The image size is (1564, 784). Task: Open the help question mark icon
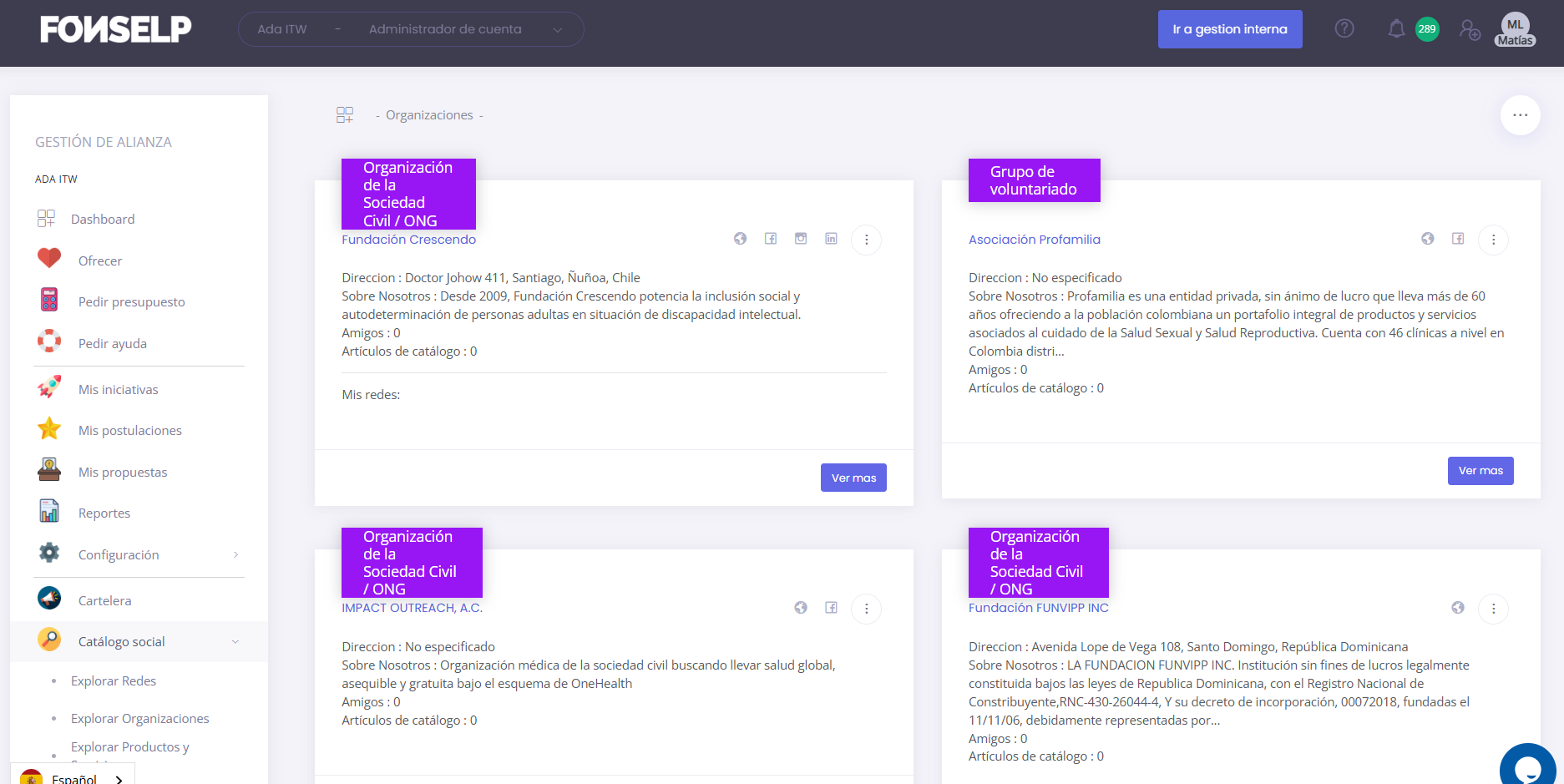1344,28
